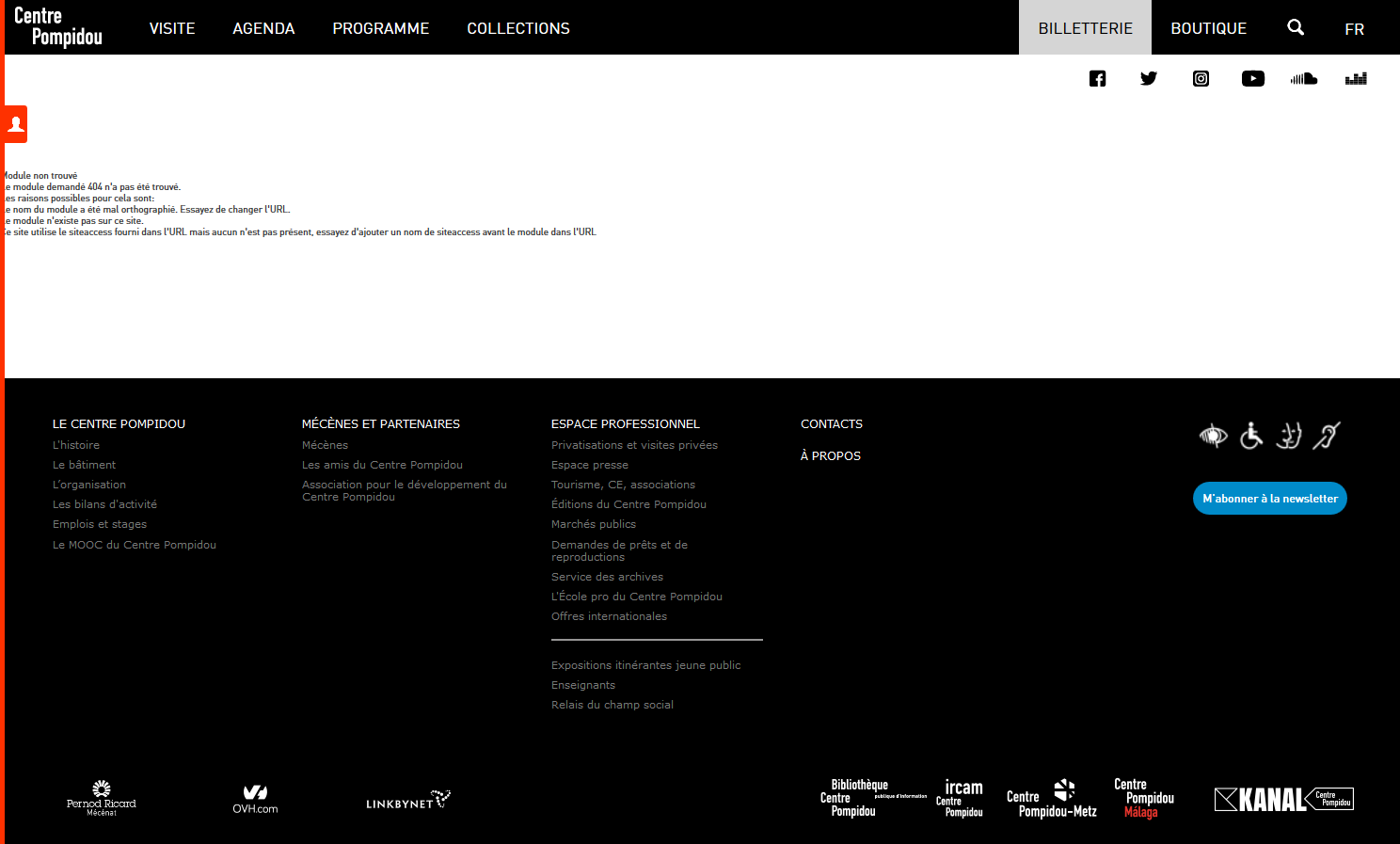Open the COLLECTIONS menu
Image resolution: width=1400 pixels, height=844 pixels.
click(518, 28)
